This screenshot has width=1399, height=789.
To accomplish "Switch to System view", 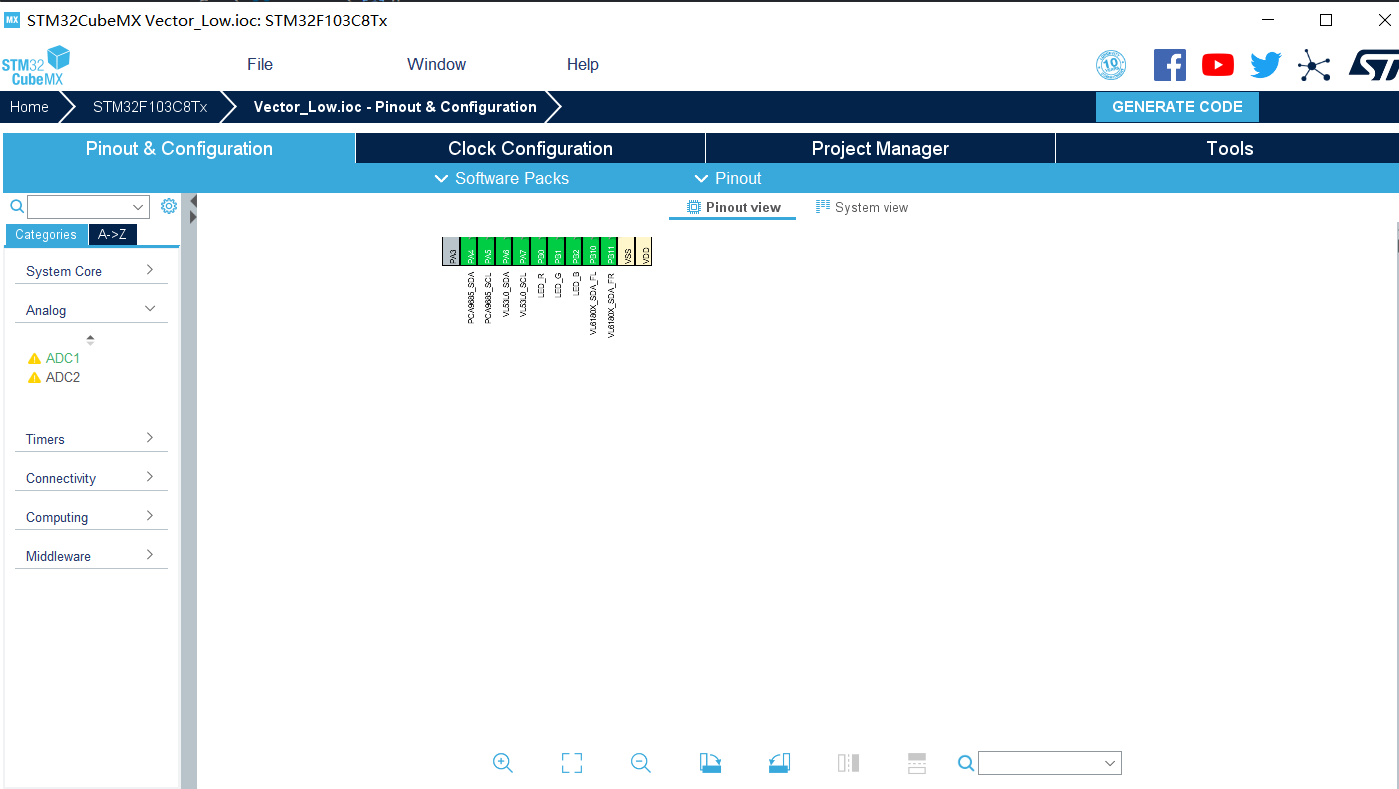I will (x=861, y=207).
